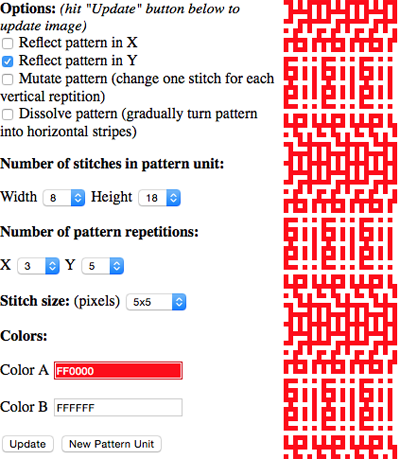The width and height of the screenshot is (400, 459).
Task: Open the Height dropdown
Action: click(159, 198)
